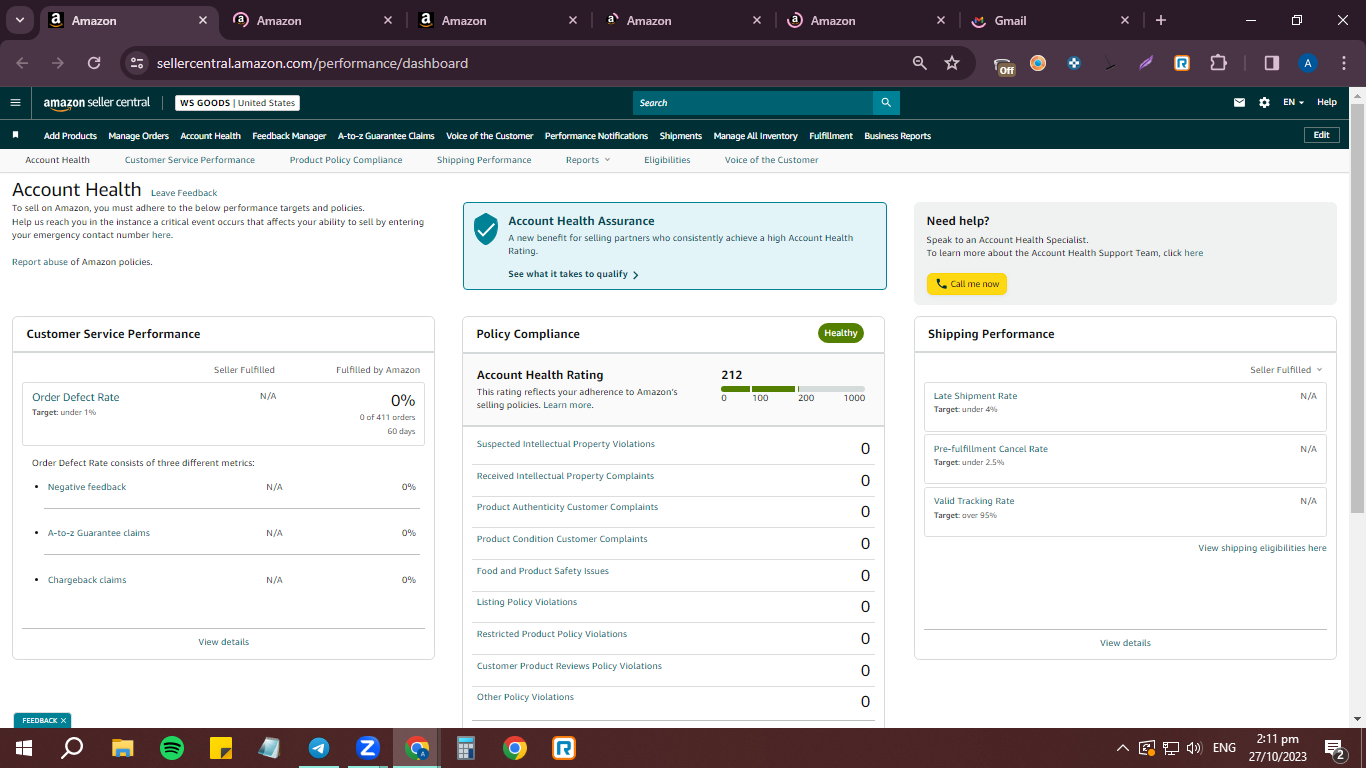Viewport: 1366px width, 768px height.
Task: Open Add Products in the navigation bar
Action: tap(70, 136)
